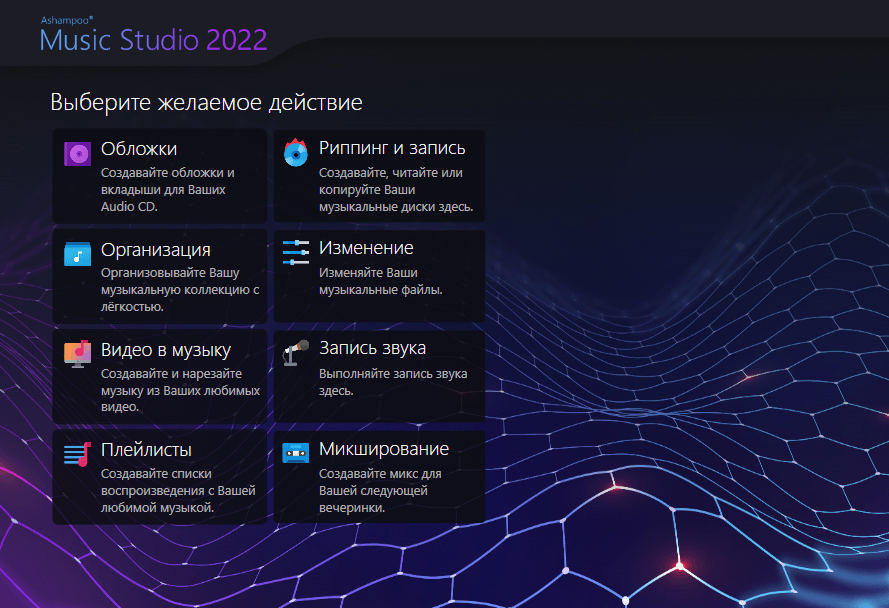889x608 pixels.
Task: Click the purple disc icon for Обложки
Action: pyautogui.click(x=78, y=154)
